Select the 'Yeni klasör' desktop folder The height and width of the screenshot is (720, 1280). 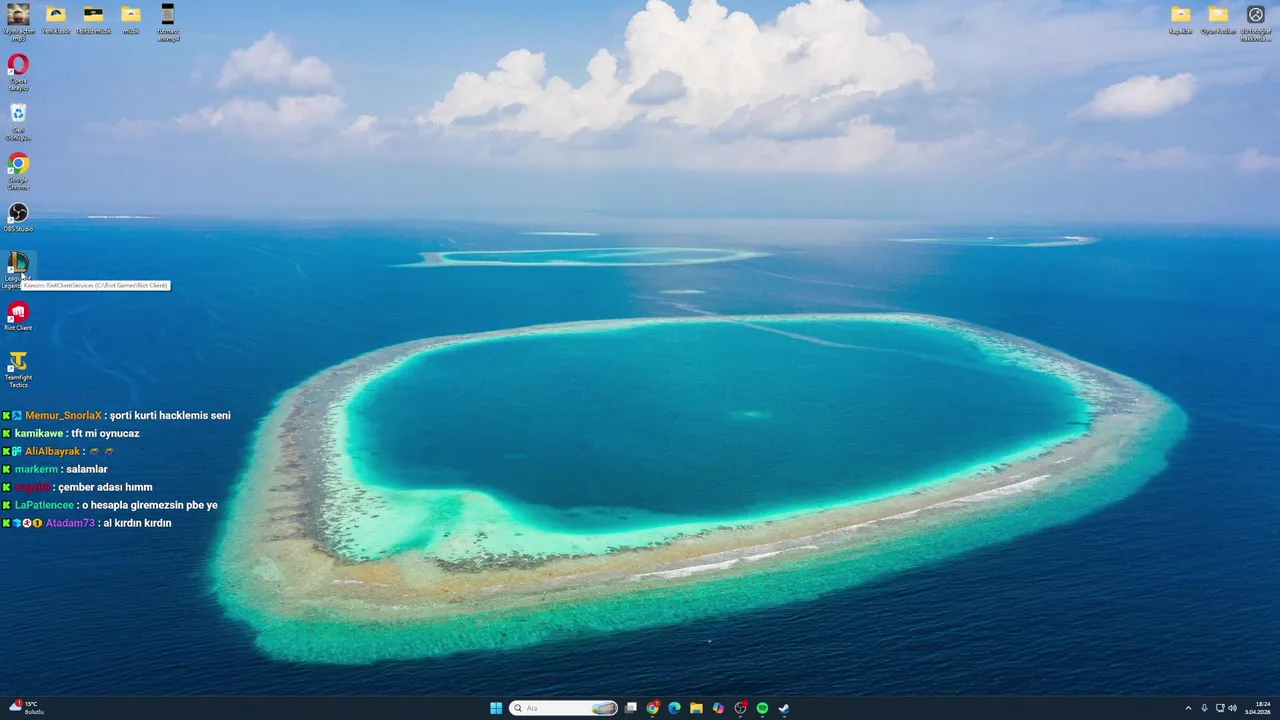pyautogui.click(x=56, y=19)
